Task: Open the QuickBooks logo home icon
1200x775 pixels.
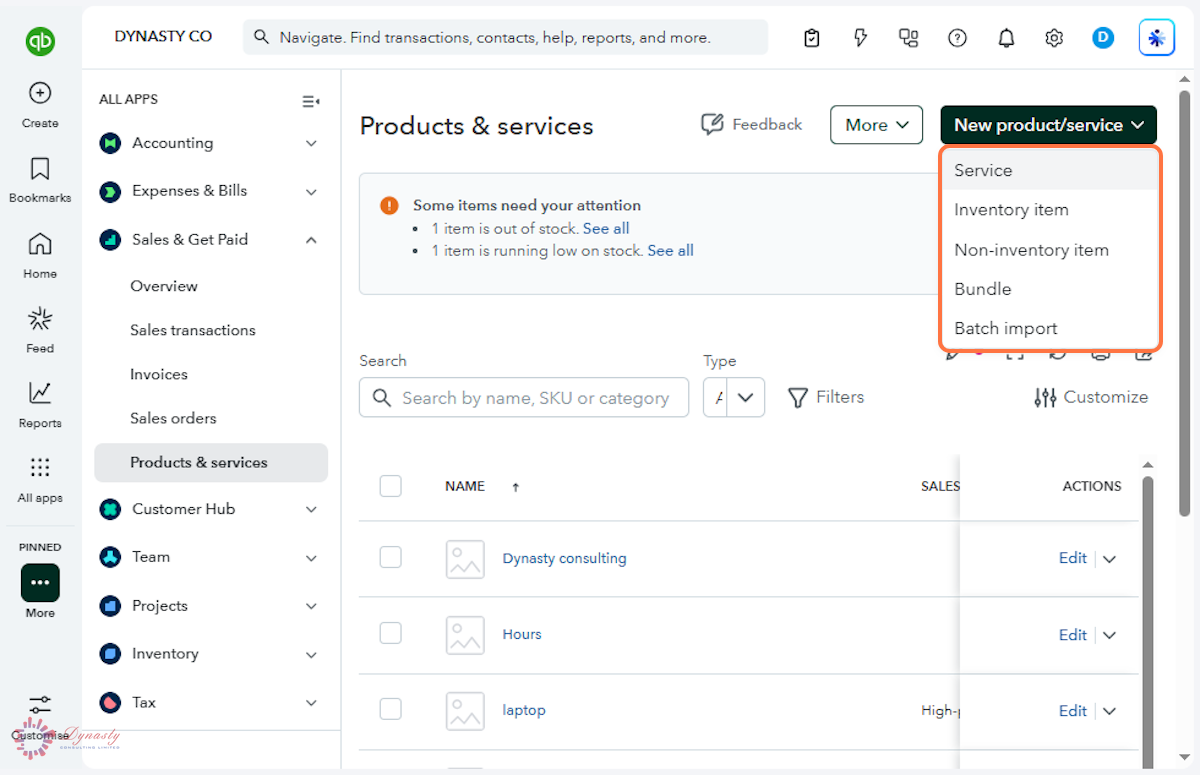Action: (x=40, y=41)
